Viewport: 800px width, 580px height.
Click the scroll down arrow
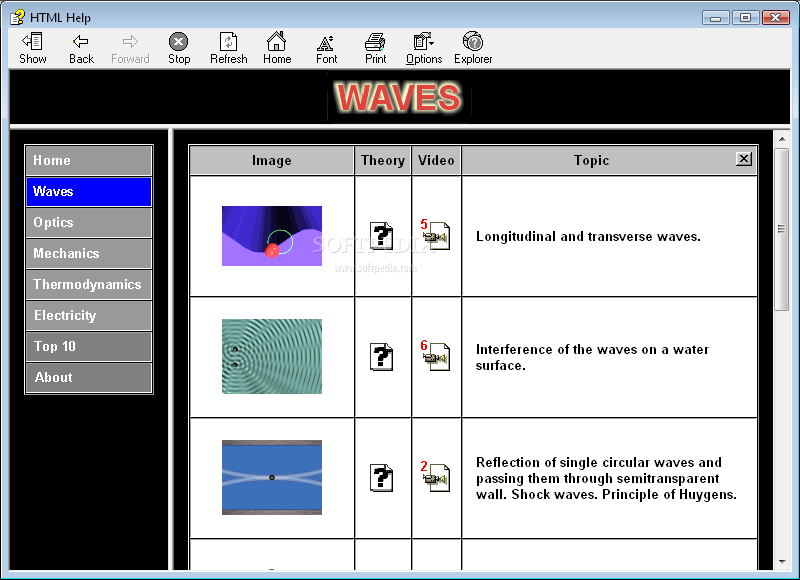click(x=782, y=562)
